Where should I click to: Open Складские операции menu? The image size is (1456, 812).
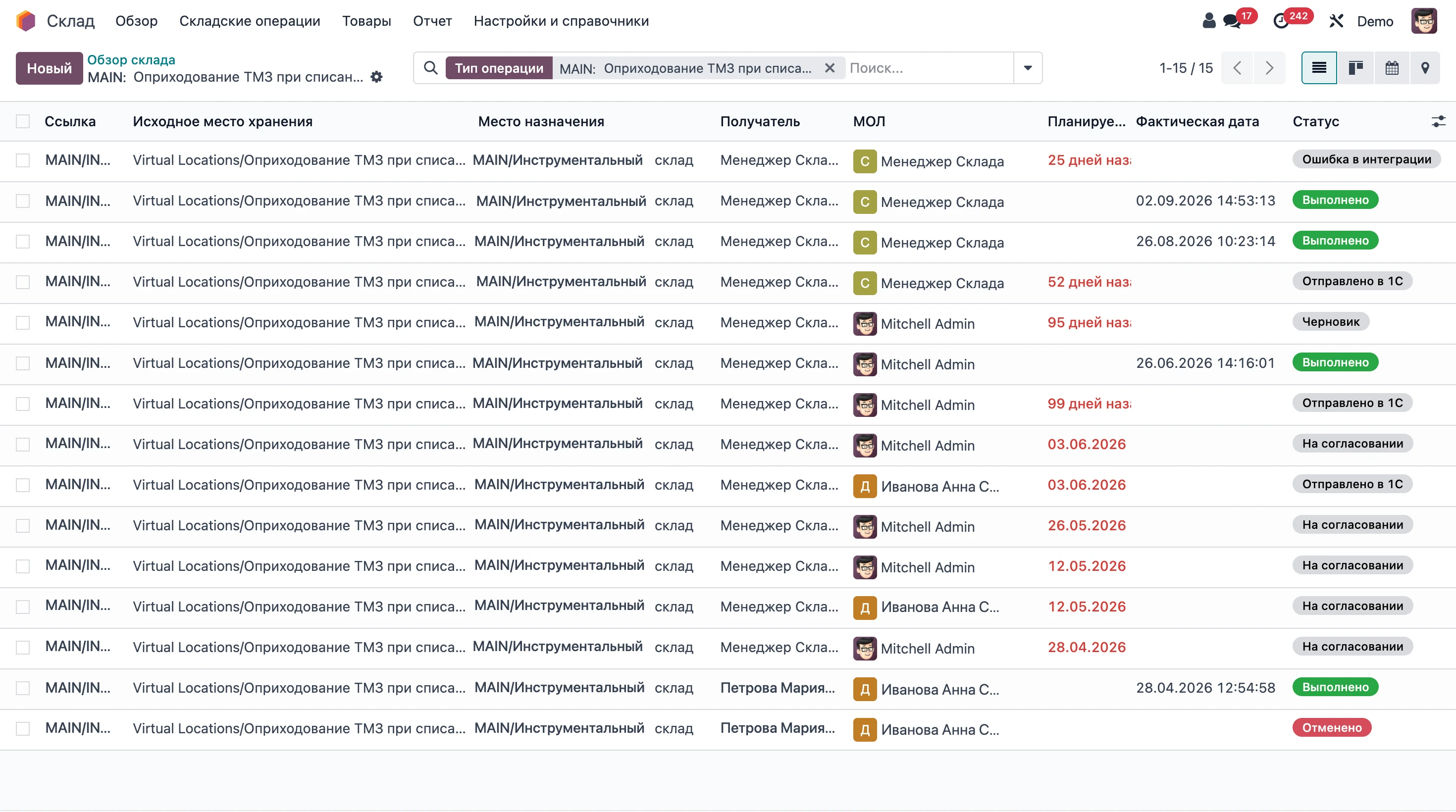coord(250,21)
